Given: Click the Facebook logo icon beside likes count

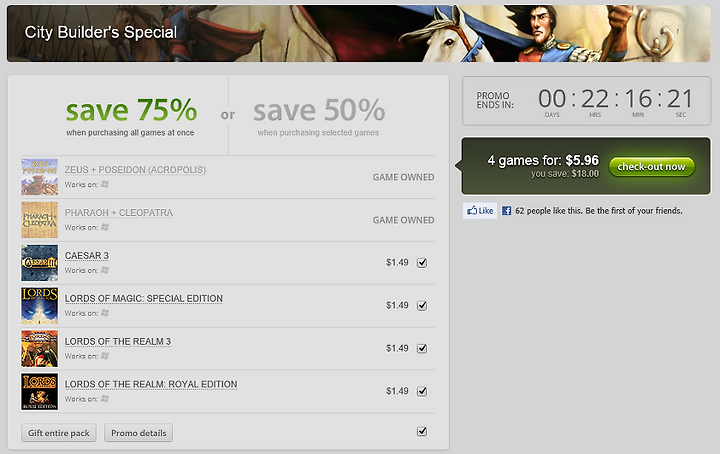Looking at the screenshot, I should pos(507,211).
